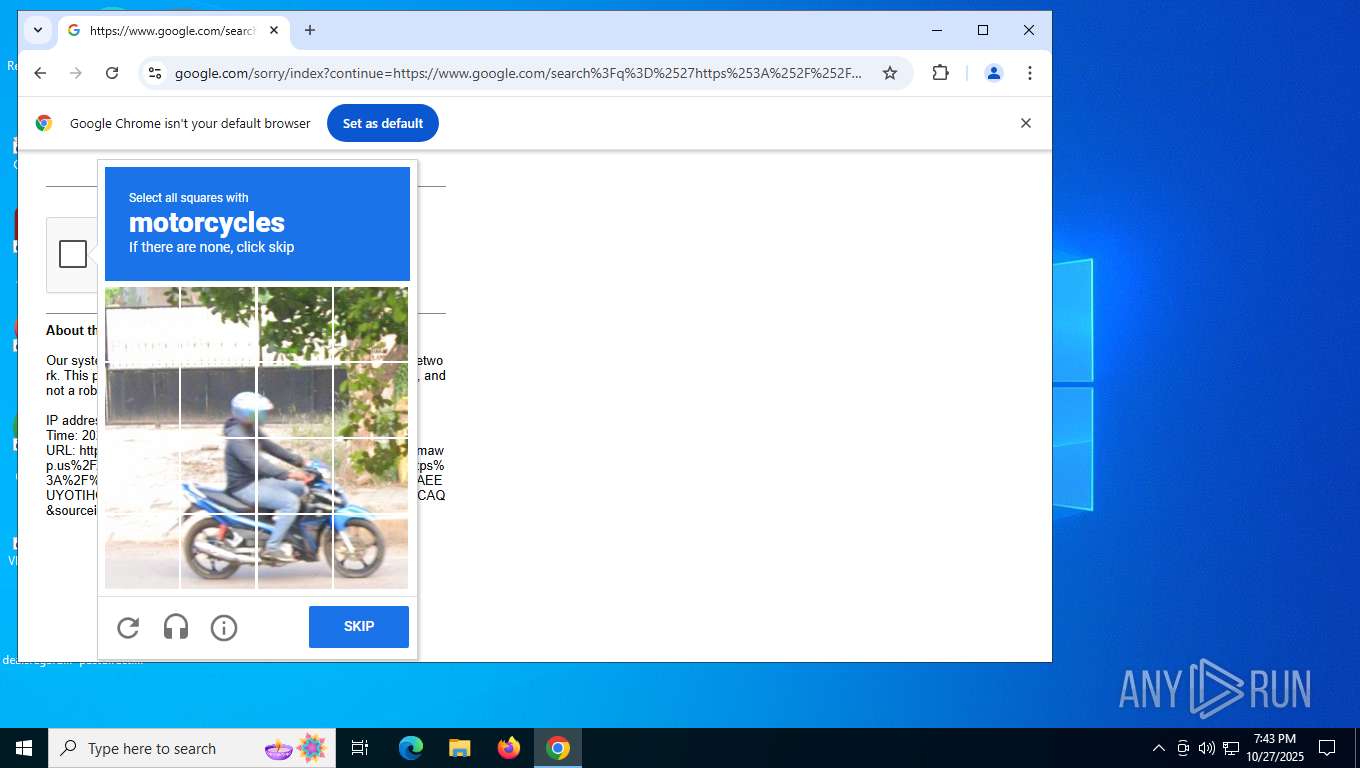Open Task View from the taskbar
Image resolution: width=1360 pixels, height=768 pixels.
pos(360,748)
